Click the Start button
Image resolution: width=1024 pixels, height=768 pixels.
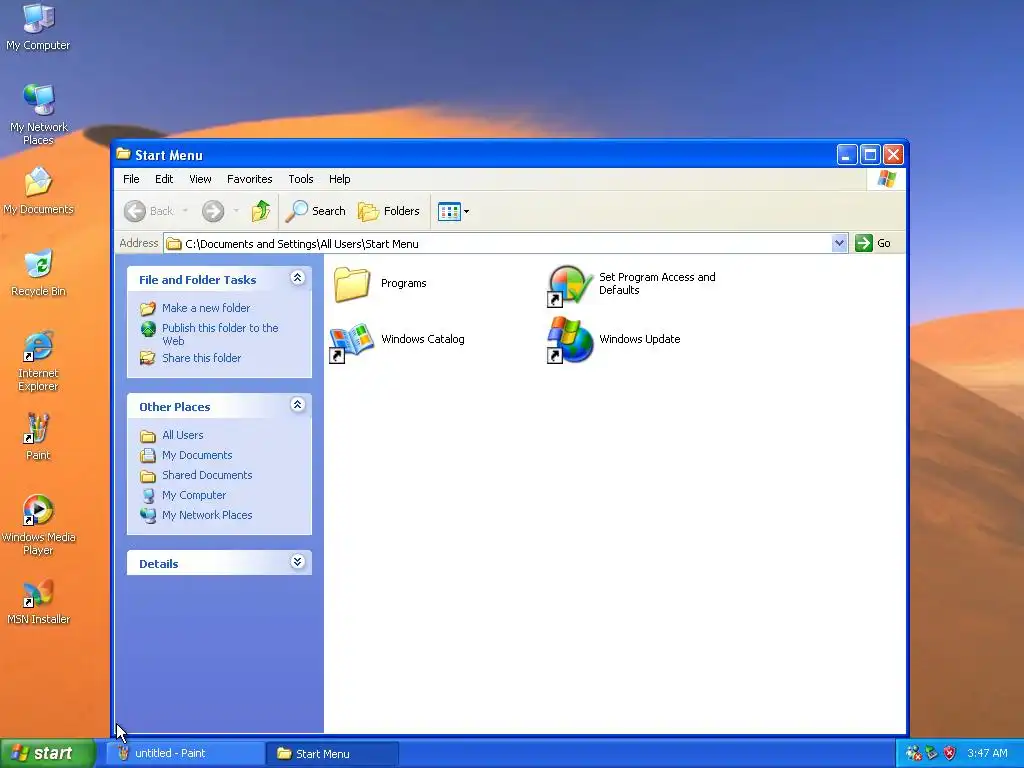[48, 754]
